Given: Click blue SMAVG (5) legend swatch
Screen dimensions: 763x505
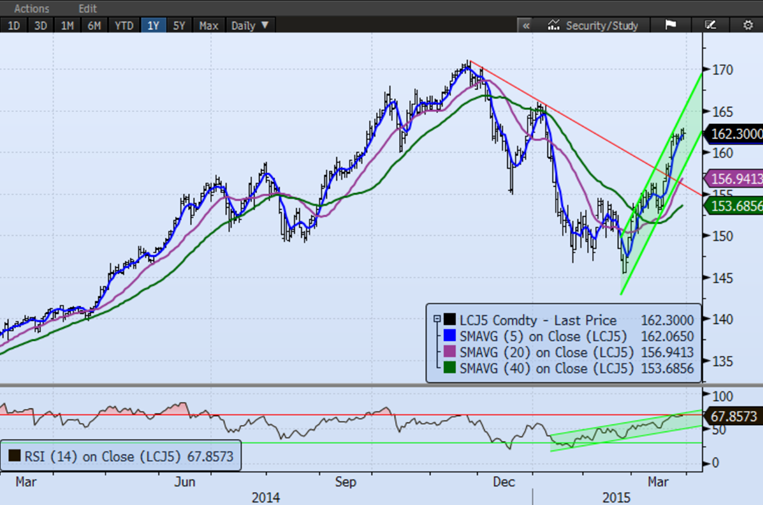Looking at the screenshot, I should click(x=451, y=335).
